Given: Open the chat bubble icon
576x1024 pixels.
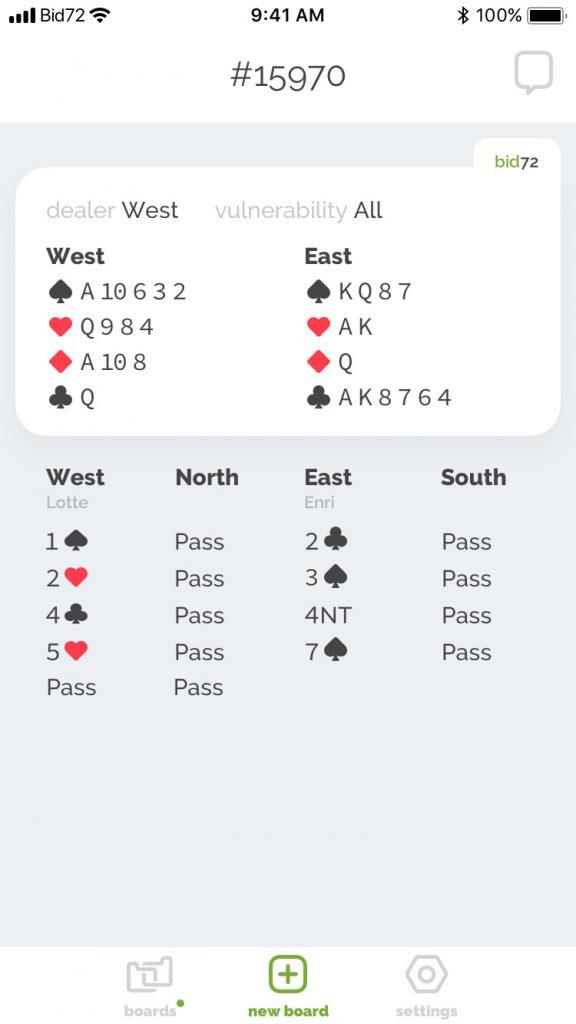Looking at the screenshot, I should pyautogui.click(x=533, y=72).
